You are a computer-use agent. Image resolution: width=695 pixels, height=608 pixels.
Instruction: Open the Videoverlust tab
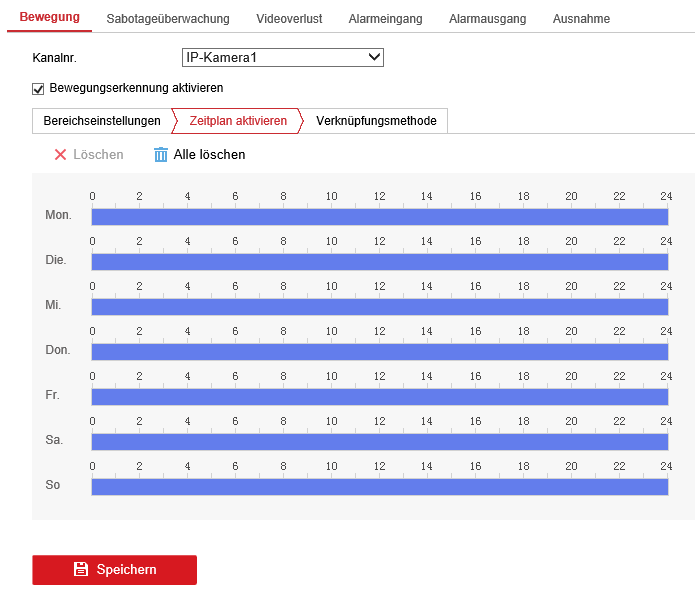tap(288, 19)
